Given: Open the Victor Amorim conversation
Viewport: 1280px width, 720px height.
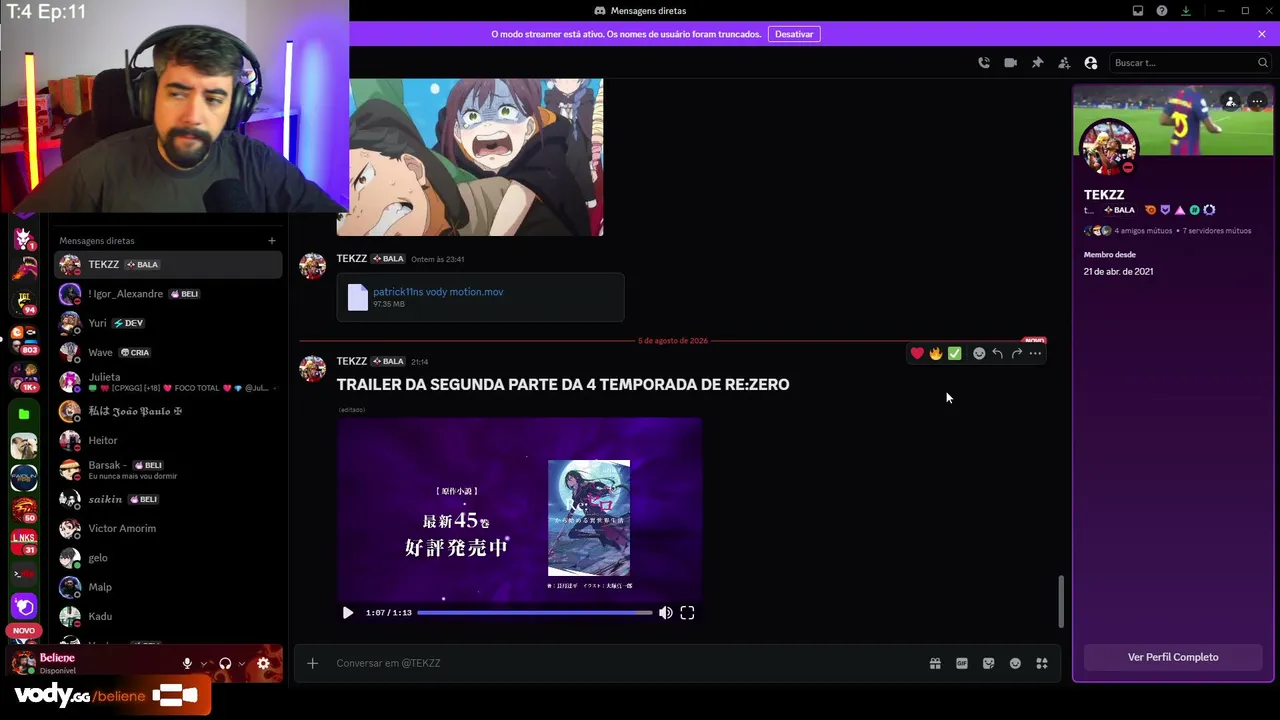Looking at the screenshot, I should pos(168,528).
